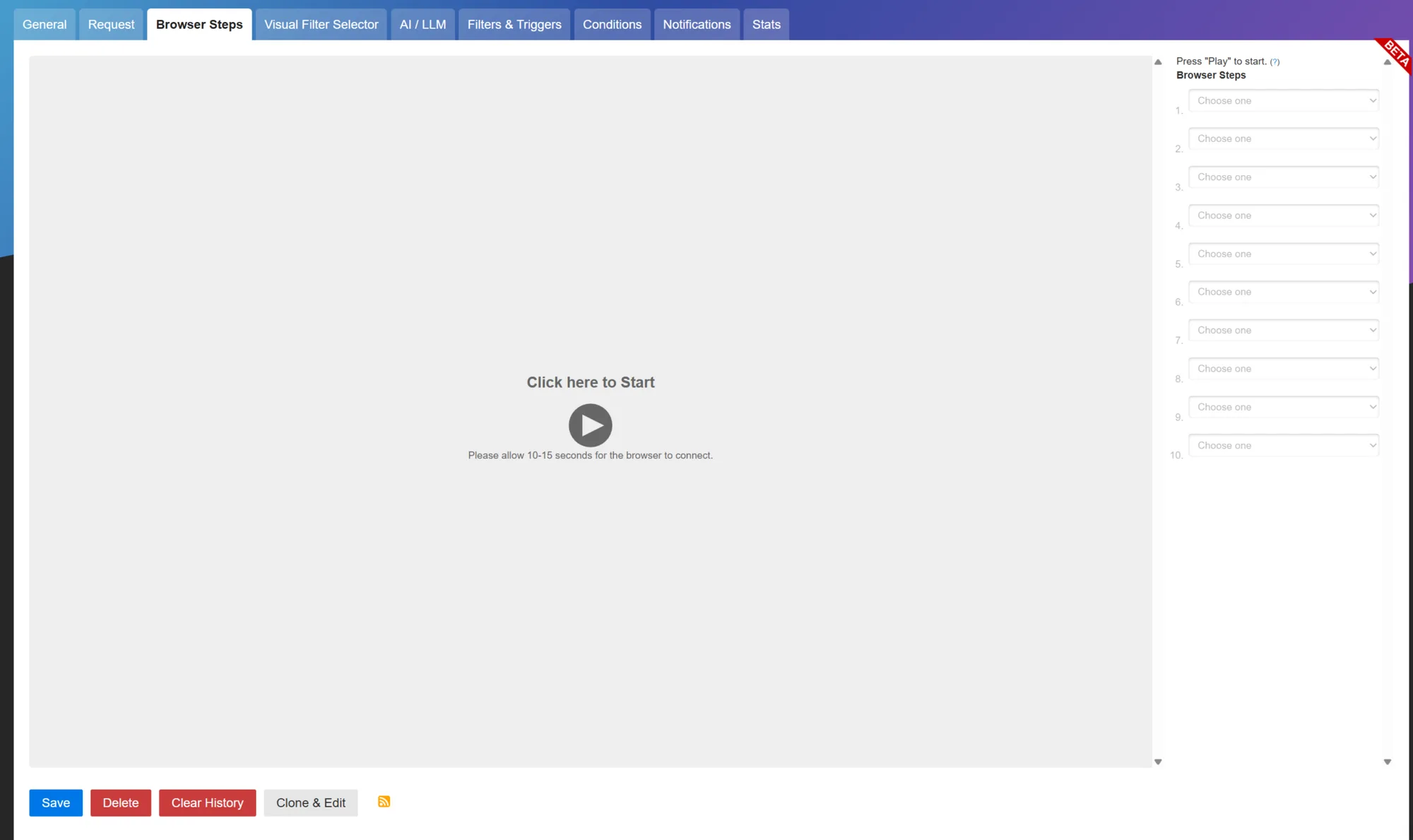Image resolution: width=1413 pixels, height=840 pixels.
Task: Open the RSS feed icon
Action: 384,801
